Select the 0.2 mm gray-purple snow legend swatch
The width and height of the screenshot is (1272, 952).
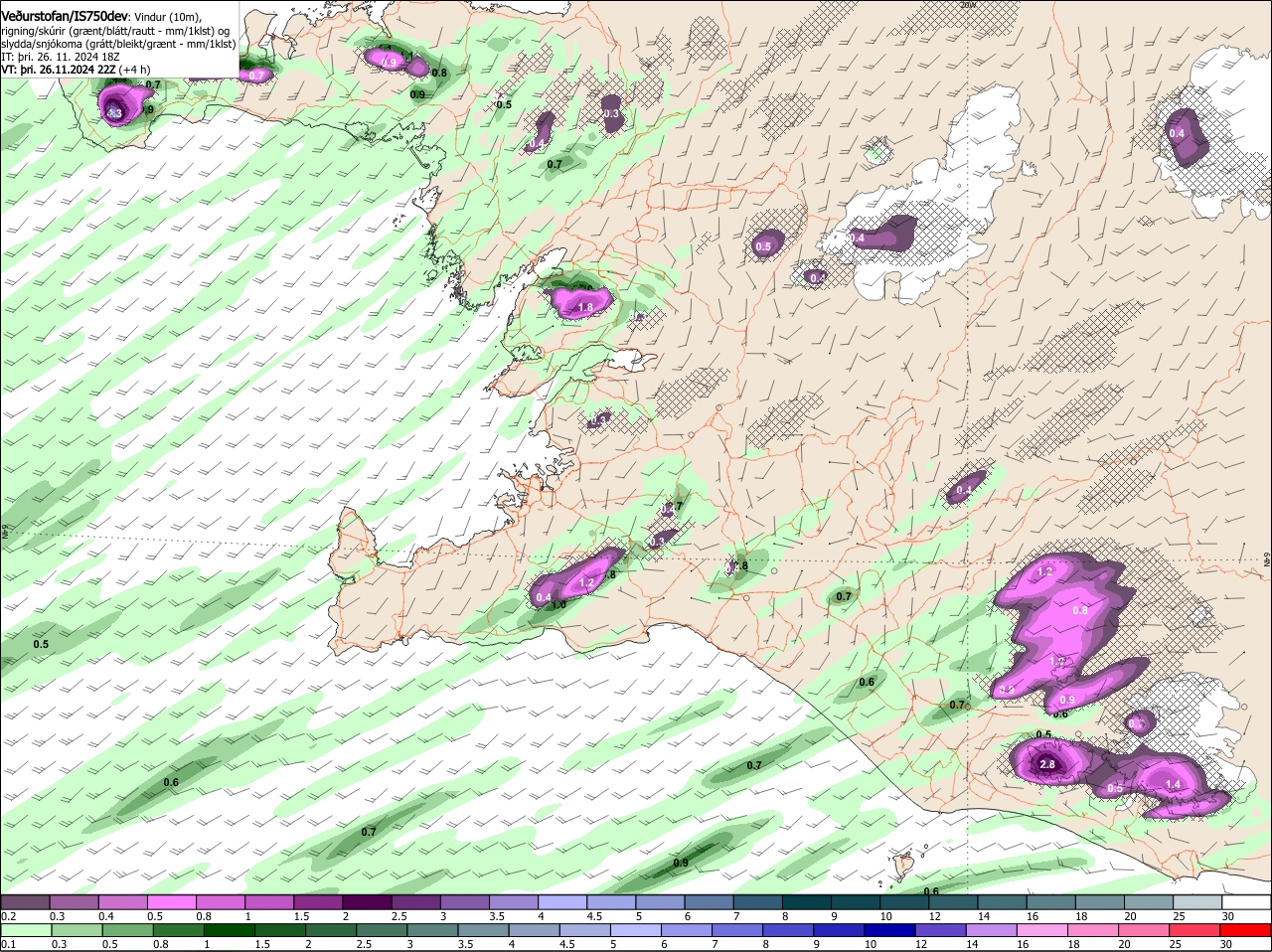tap(27, 901)
